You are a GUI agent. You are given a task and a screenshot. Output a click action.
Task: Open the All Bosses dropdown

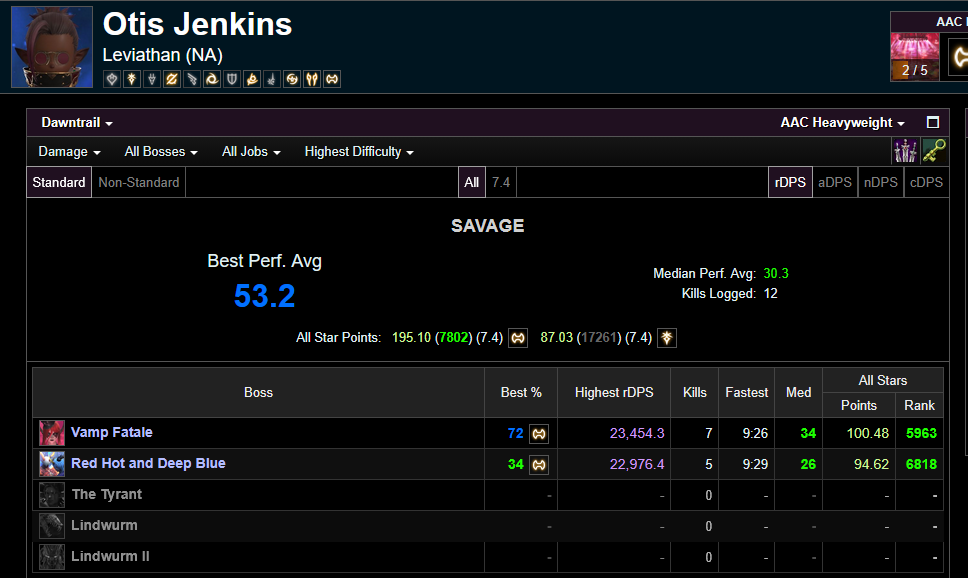click(161, 151)
